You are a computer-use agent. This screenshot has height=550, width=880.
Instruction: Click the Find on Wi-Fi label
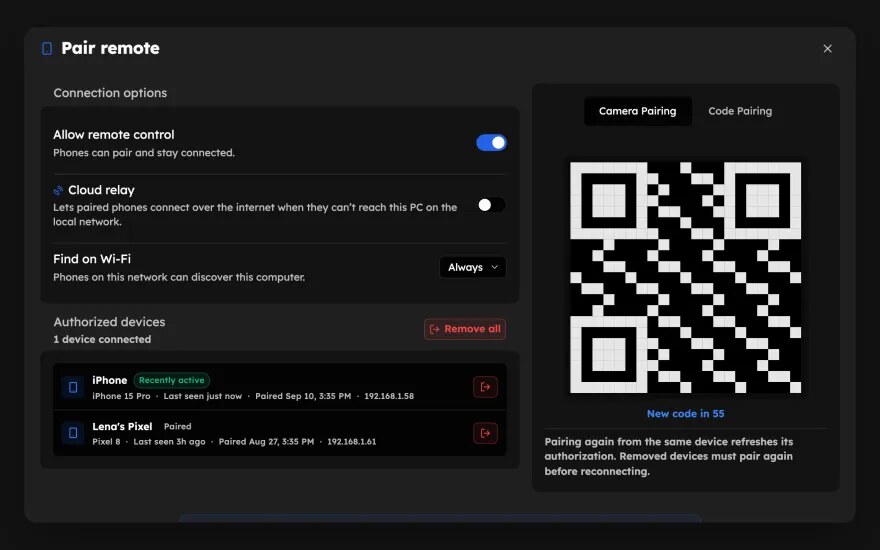pos(92,259)
